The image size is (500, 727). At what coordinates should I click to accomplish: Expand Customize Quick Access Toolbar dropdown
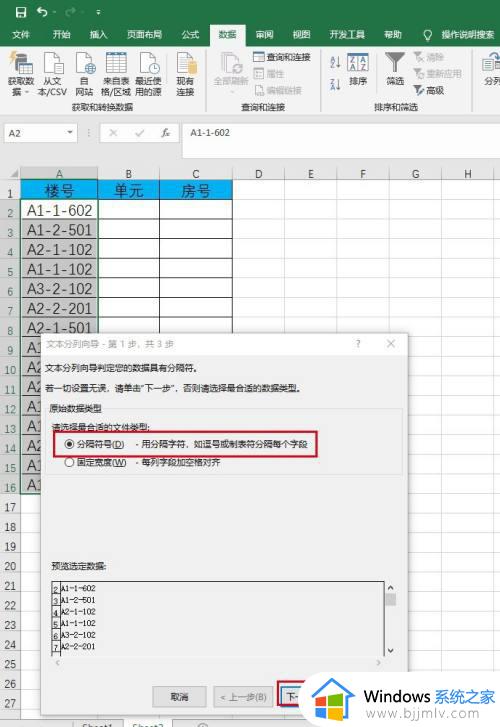point(98,12)
